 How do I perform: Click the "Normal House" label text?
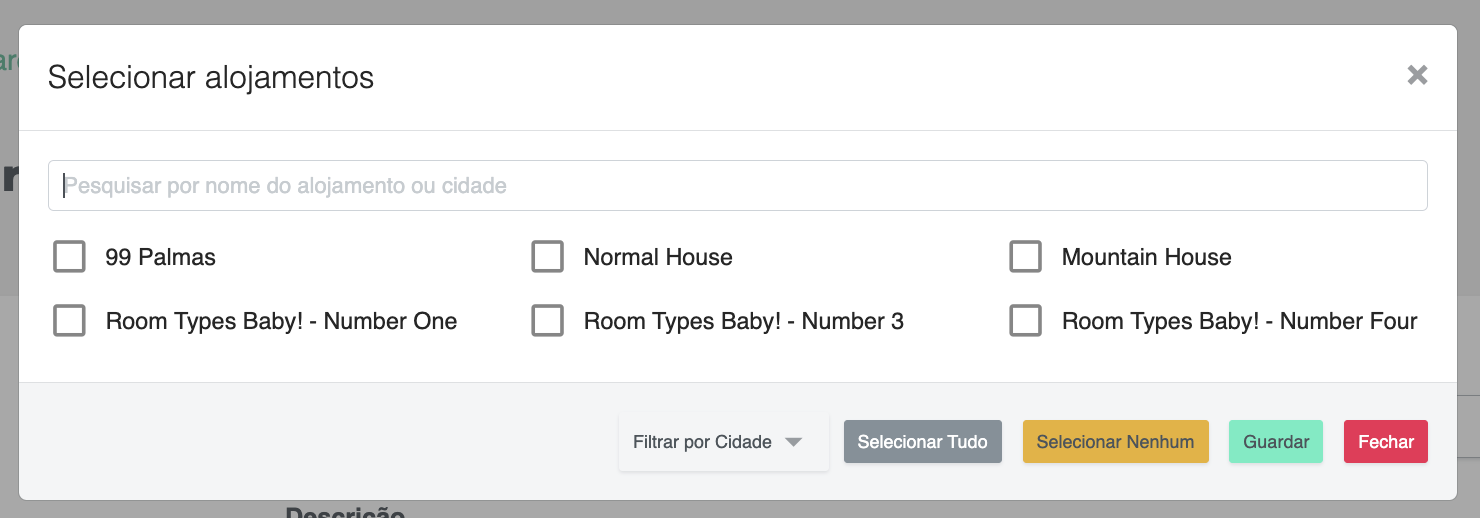[x=658, y=257]
